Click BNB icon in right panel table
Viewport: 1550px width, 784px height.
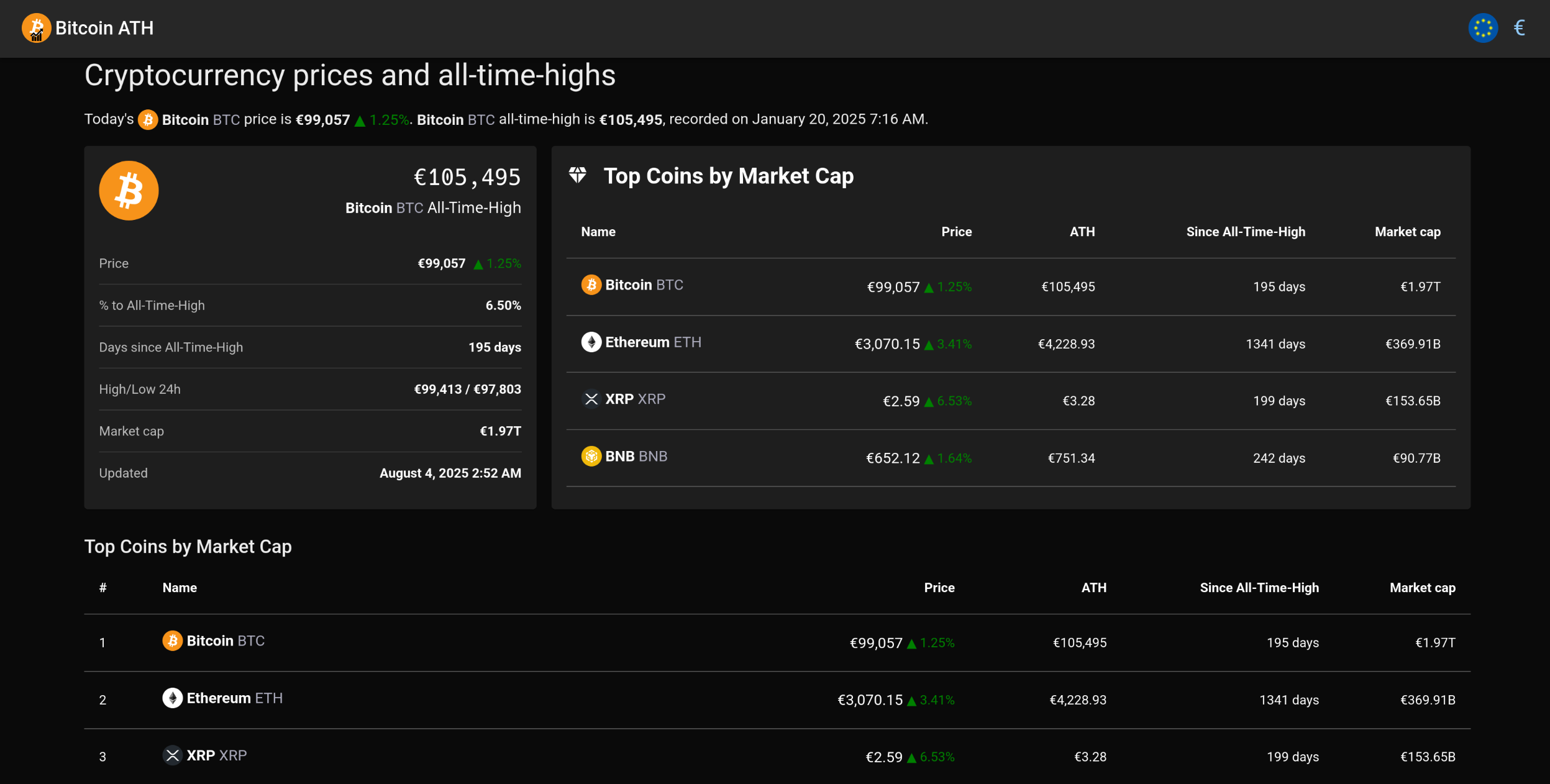coord(591,457)
